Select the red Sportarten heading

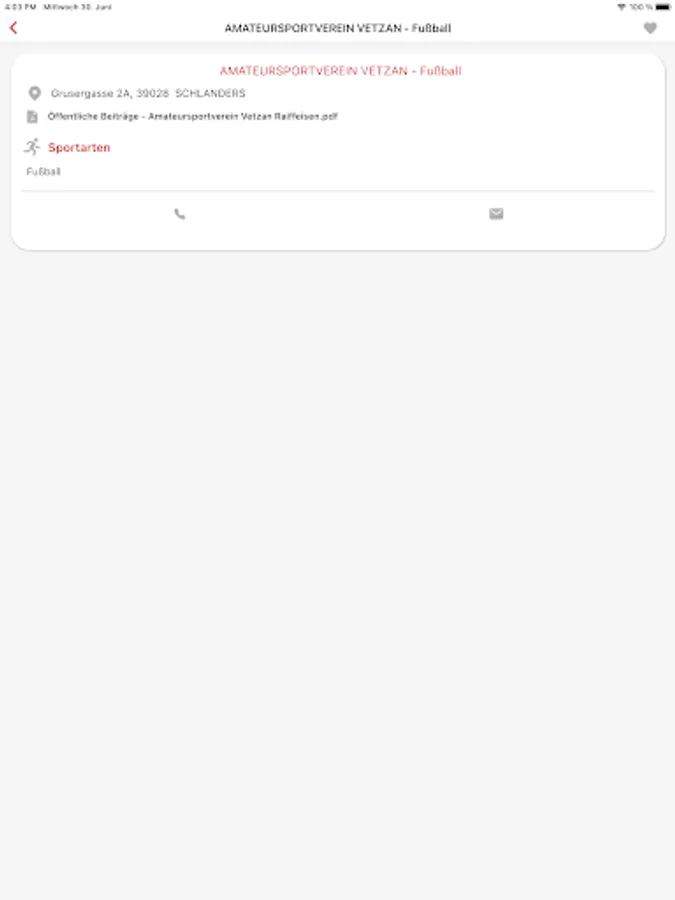[x=79, y=148]
